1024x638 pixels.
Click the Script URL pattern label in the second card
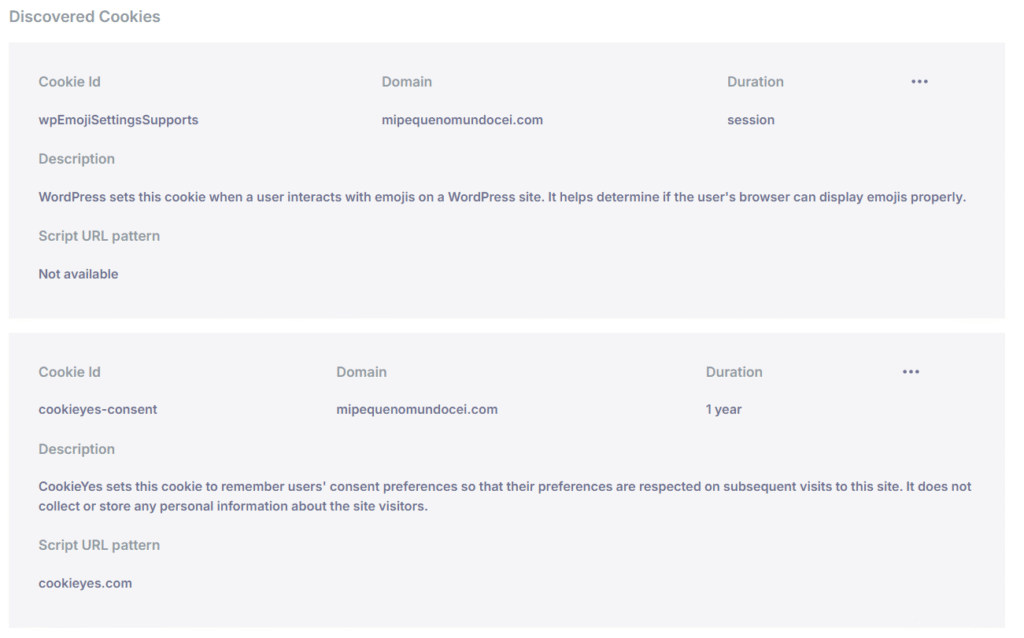pos(99,545)
